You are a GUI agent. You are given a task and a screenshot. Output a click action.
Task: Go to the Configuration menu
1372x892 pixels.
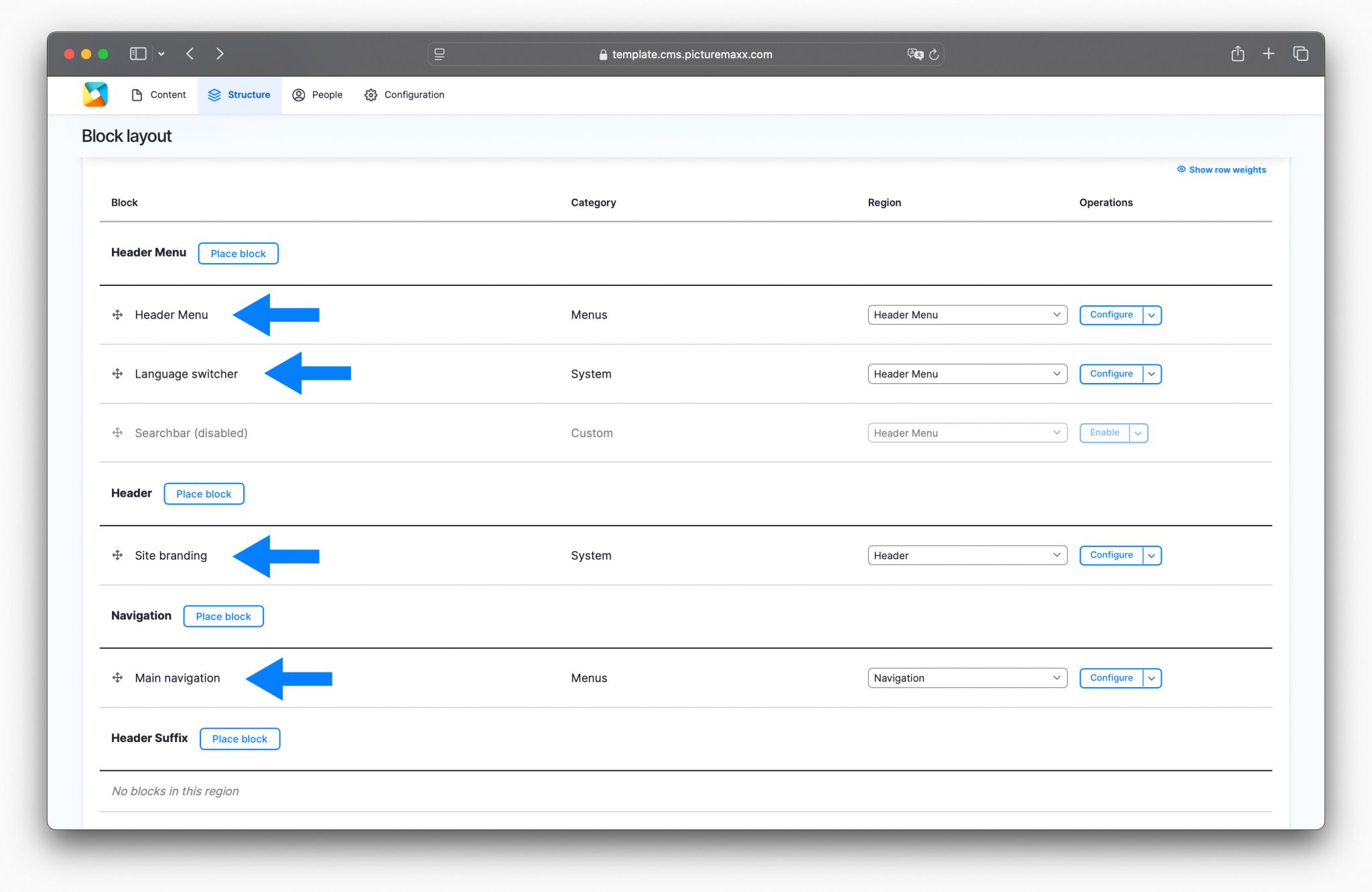point(404,94)
